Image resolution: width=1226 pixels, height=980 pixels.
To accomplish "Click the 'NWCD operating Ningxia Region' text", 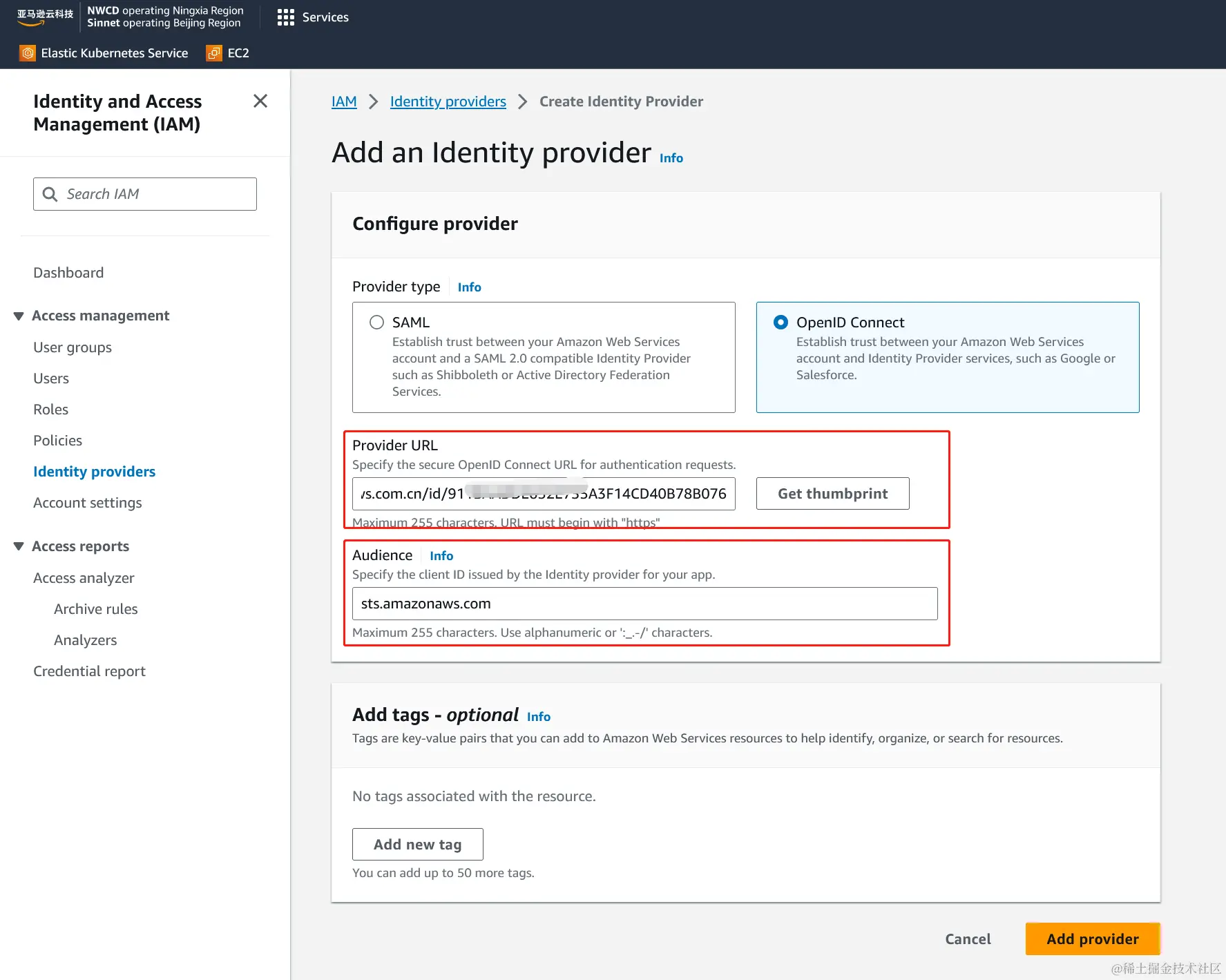I will (x=165, y=10).
